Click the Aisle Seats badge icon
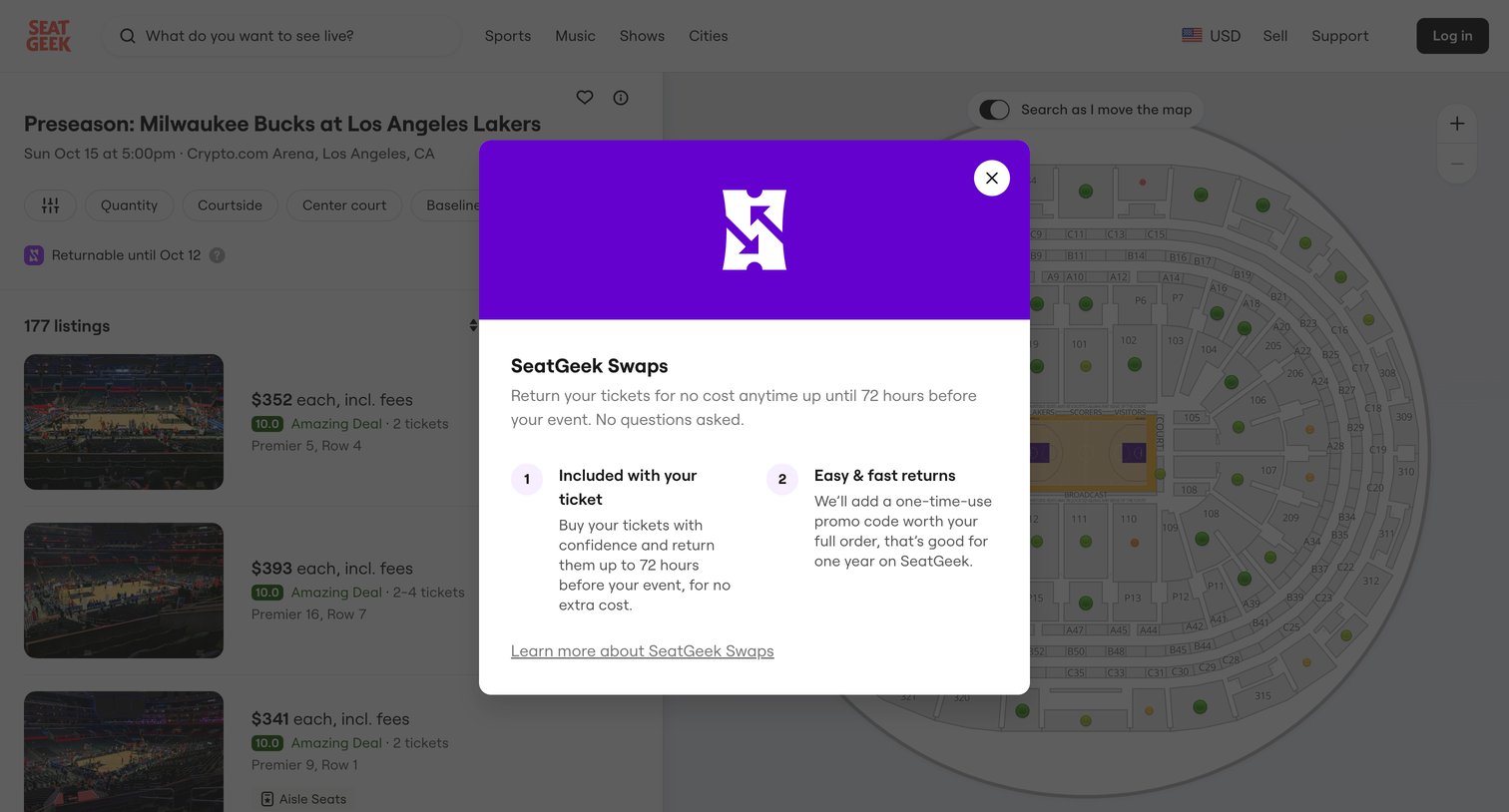This screenshot has height=812, width=1509. pos(267,799)
